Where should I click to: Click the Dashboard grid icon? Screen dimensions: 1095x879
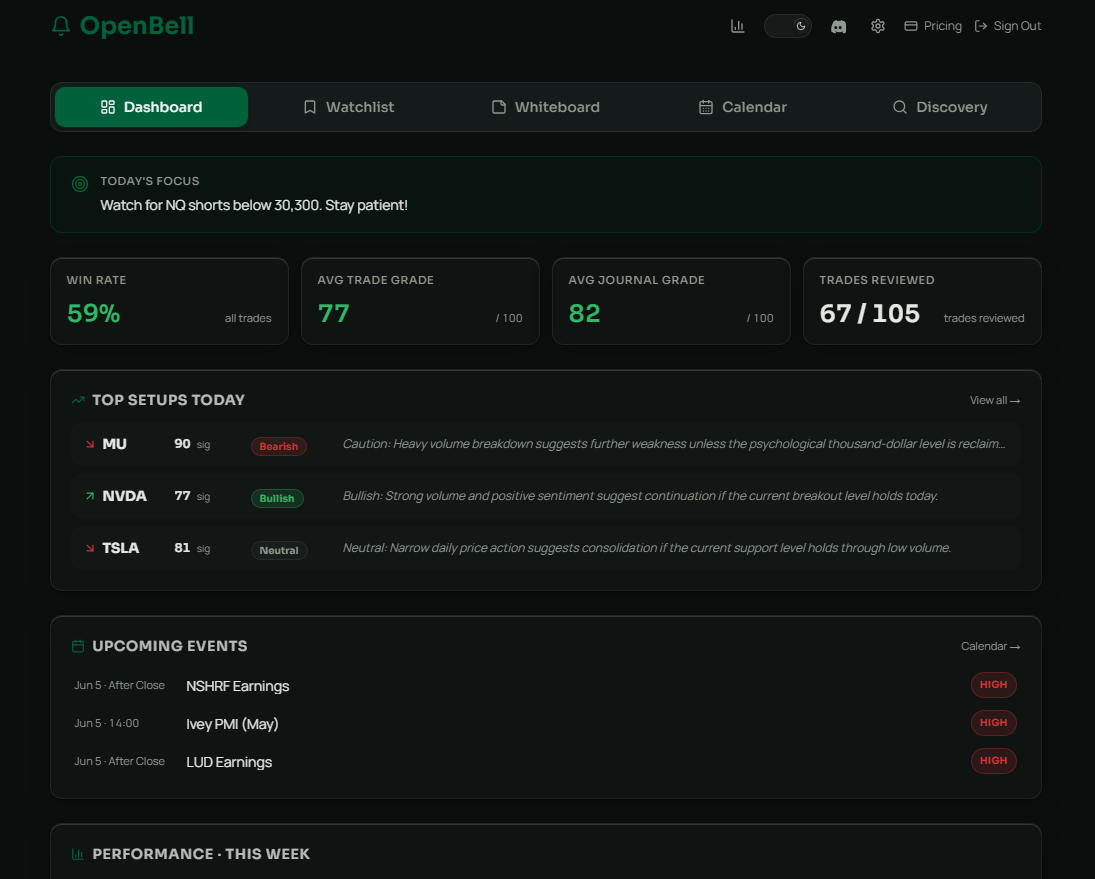pyautogui.click(x=108, y=107)
